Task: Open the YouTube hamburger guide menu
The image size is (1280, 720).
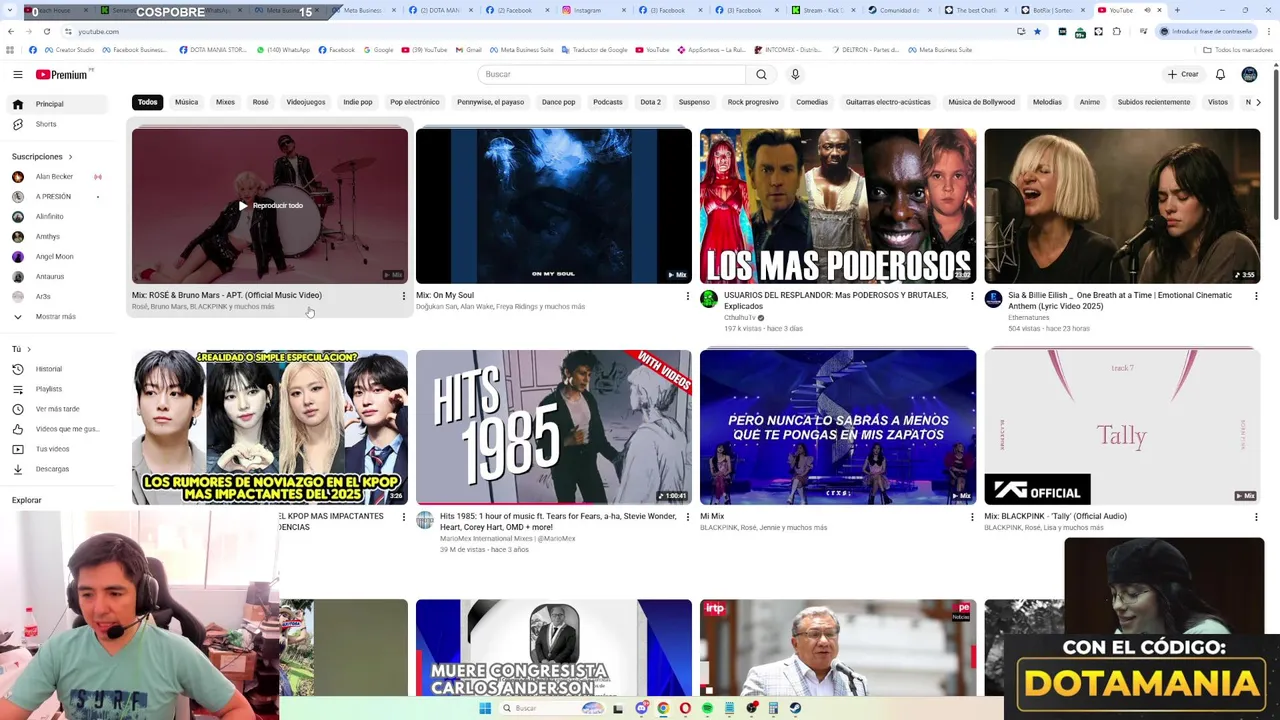Action: (17, 74)
